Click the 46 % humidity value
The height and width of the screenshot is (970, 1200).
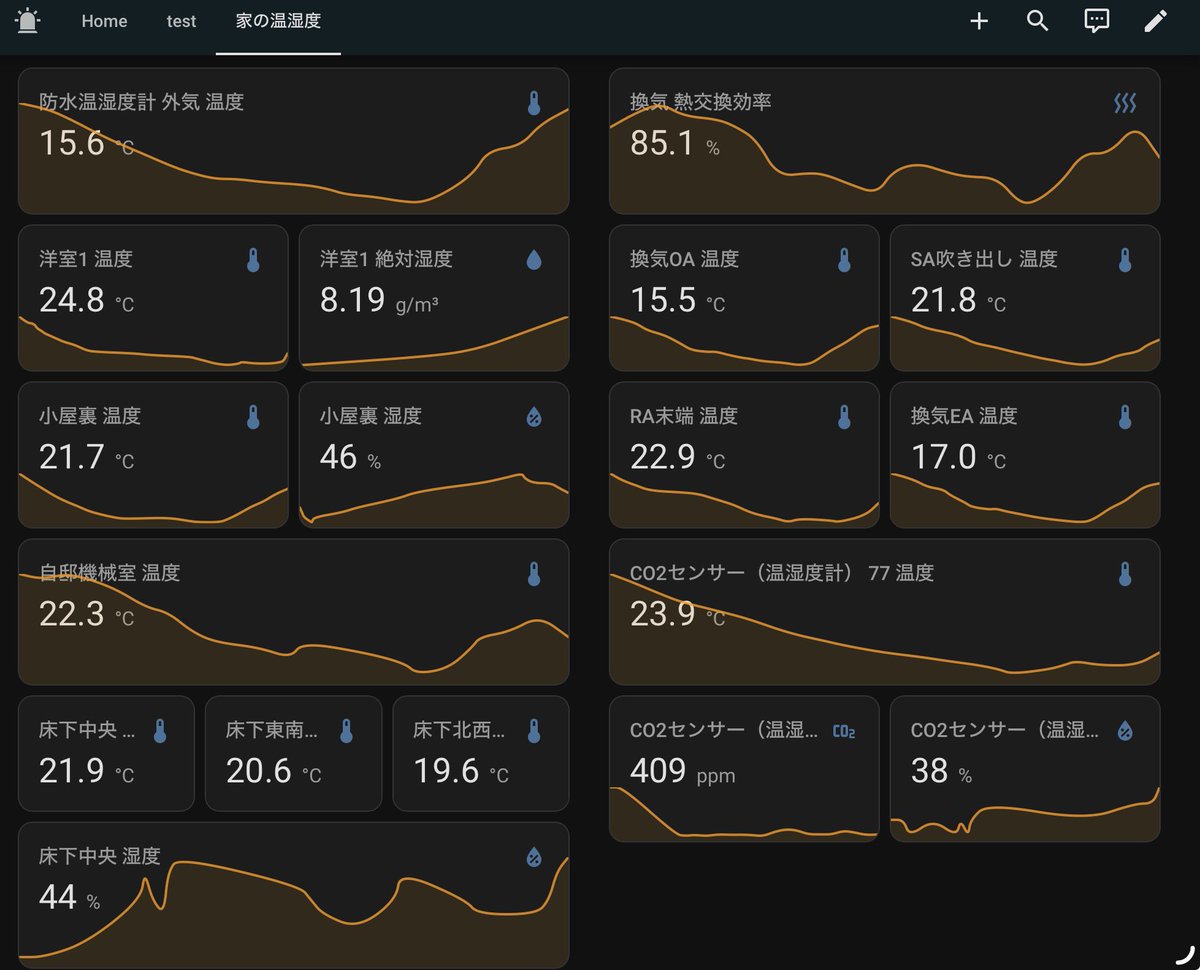coord(350,457)
